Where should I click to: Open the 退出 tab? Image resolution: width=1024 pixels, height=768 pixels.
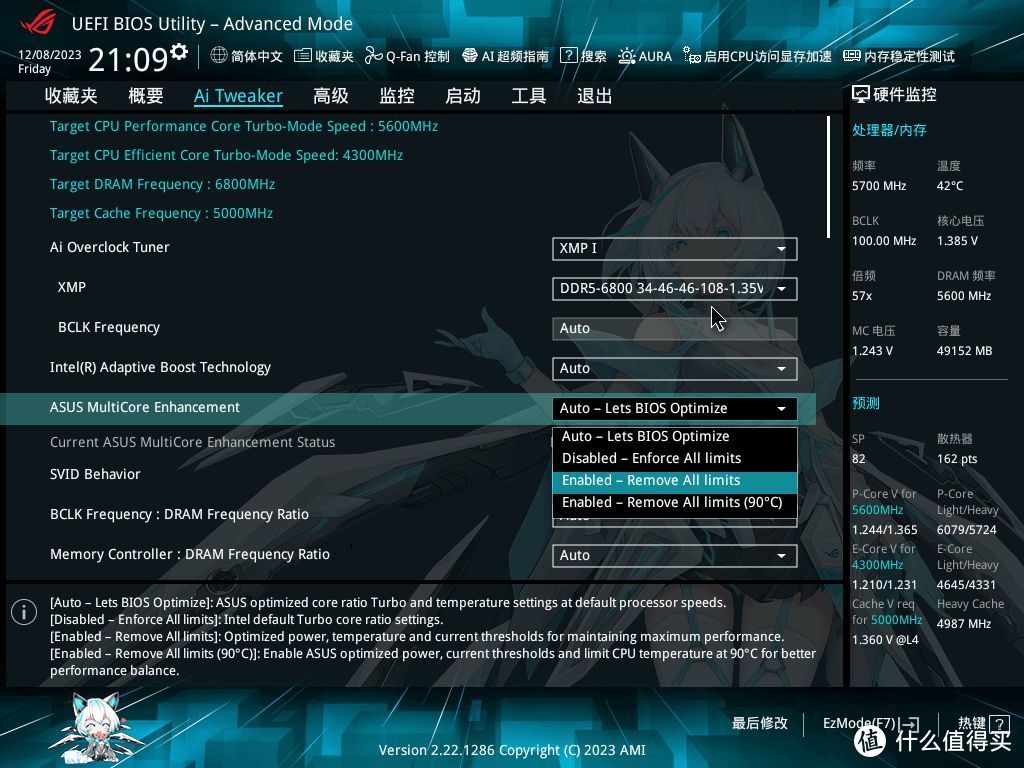[x=594, y=96]
